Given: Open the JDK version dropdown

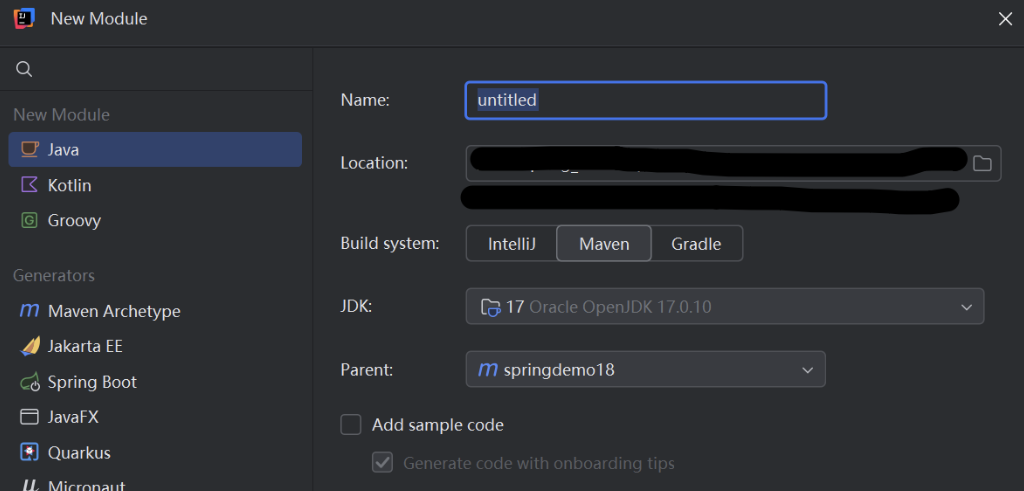Looking at the screenshot, I should [x=725, y=306].
